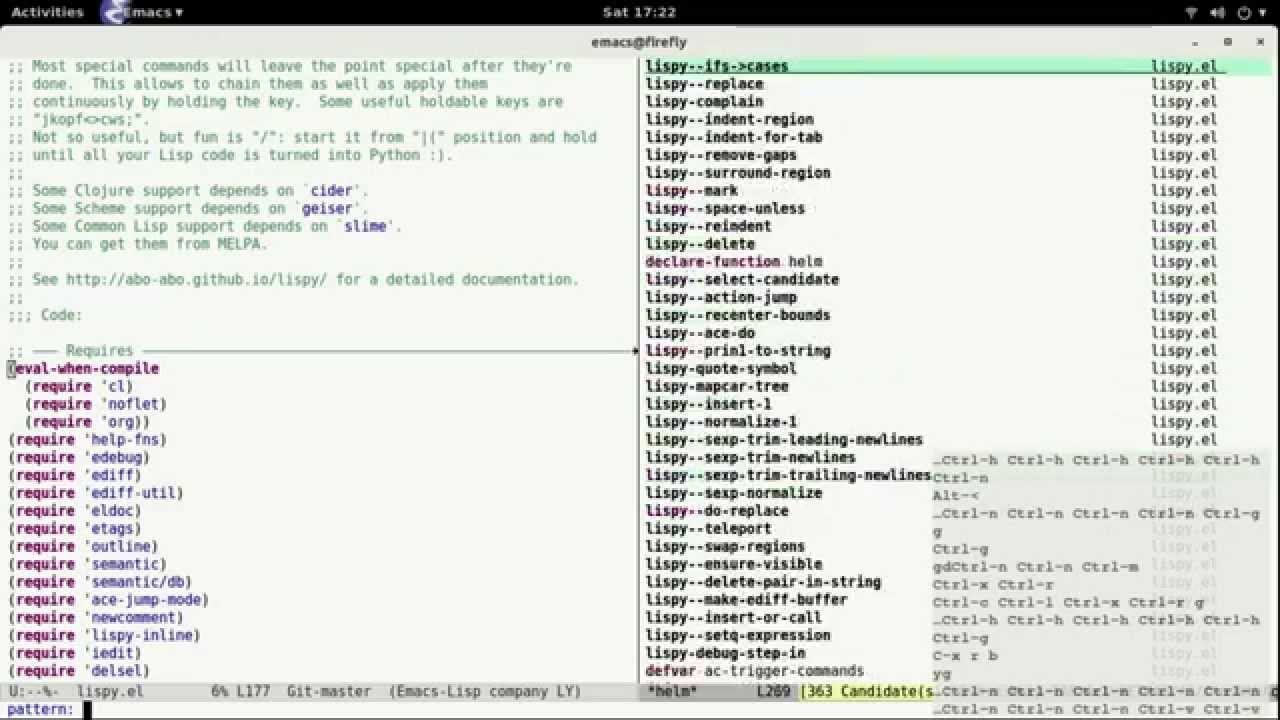This screenshot has height=720, width=1280.
Task: Click the abo-abo.github.io/lispy URL in comment
Action: point(197,280)
